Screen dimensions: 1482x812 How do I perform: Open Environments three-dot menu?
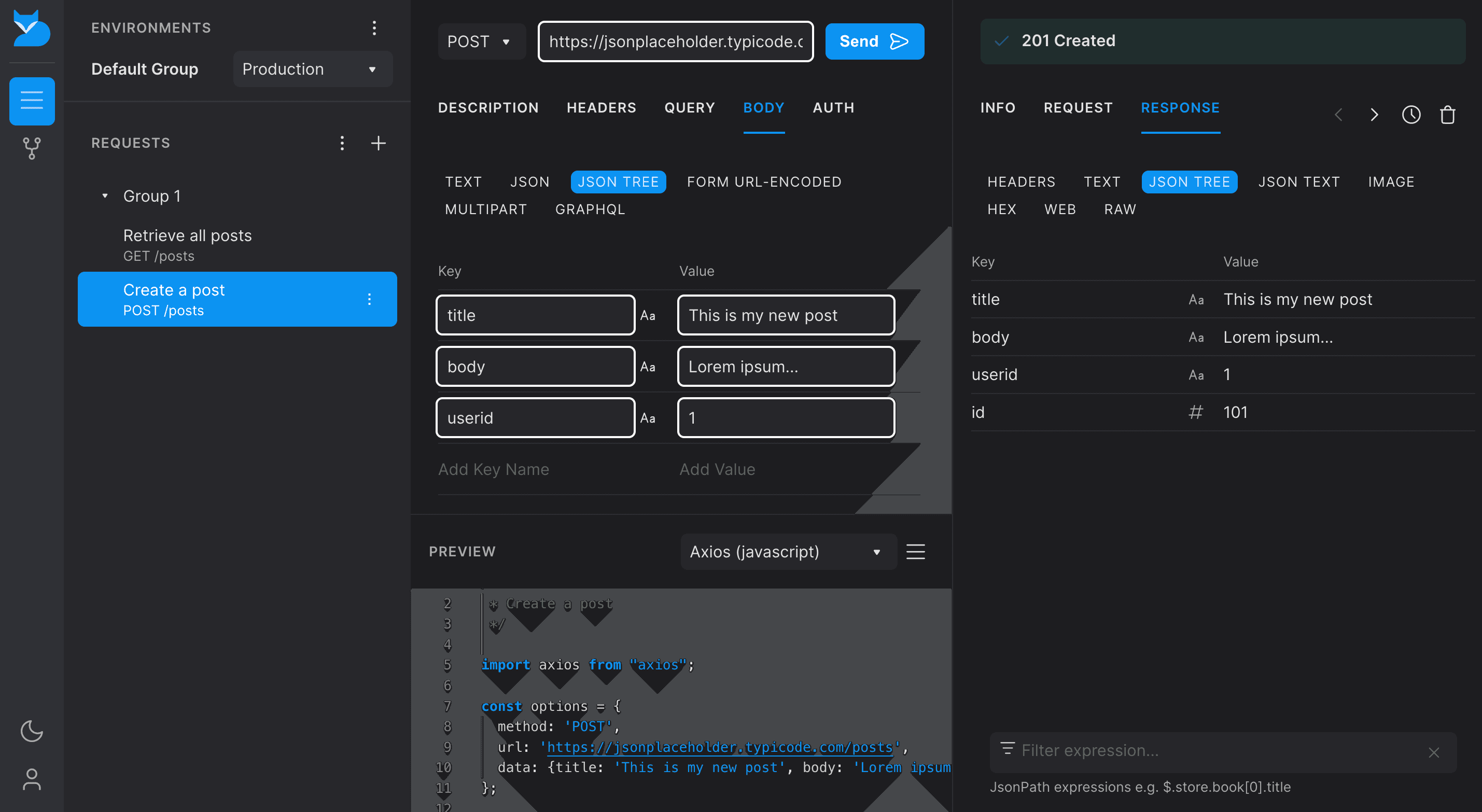[374, 27]
